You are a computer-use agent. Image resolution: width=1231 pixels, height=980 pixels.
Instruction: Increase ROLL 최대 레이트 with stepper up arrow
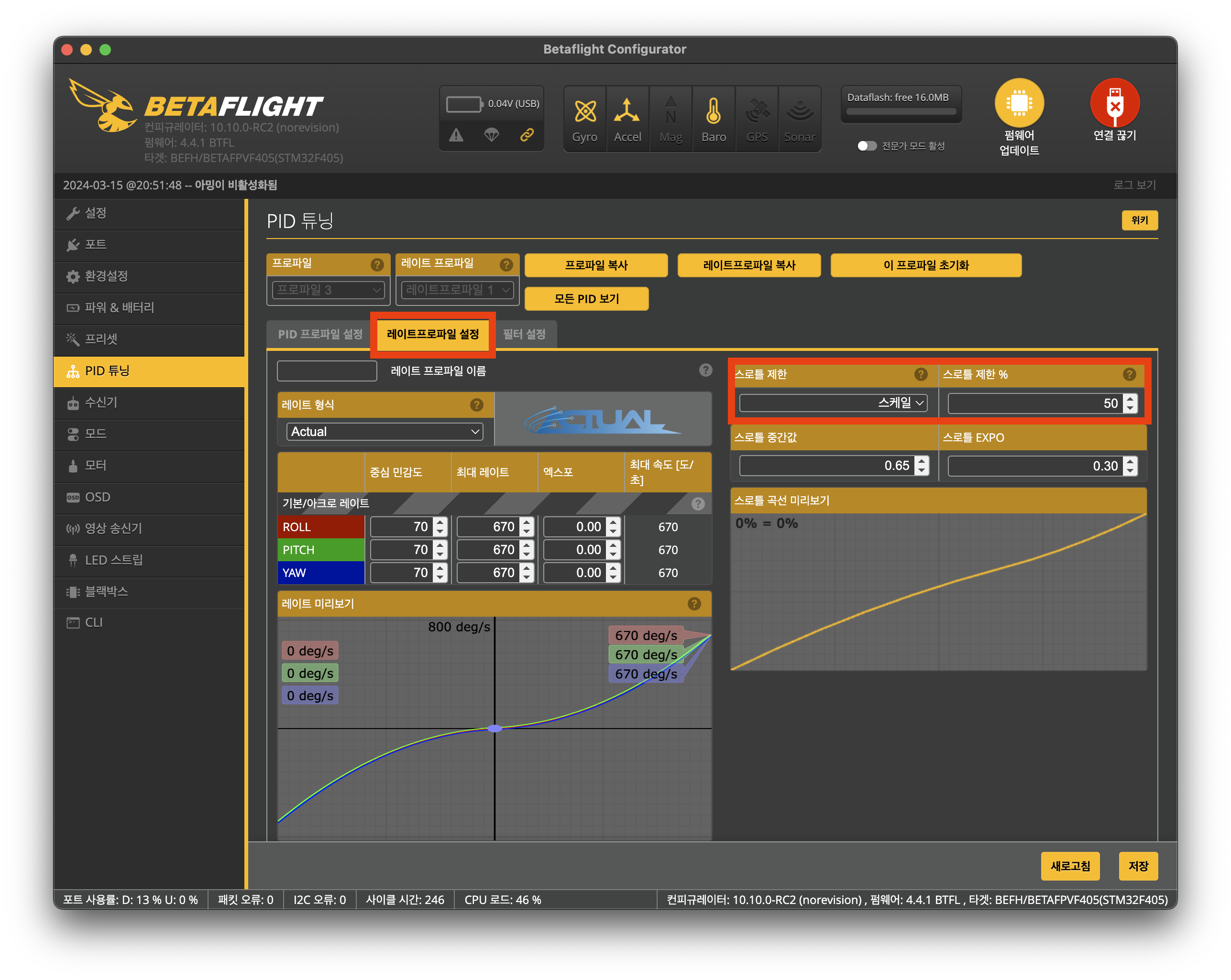click(x=527, y=522)
